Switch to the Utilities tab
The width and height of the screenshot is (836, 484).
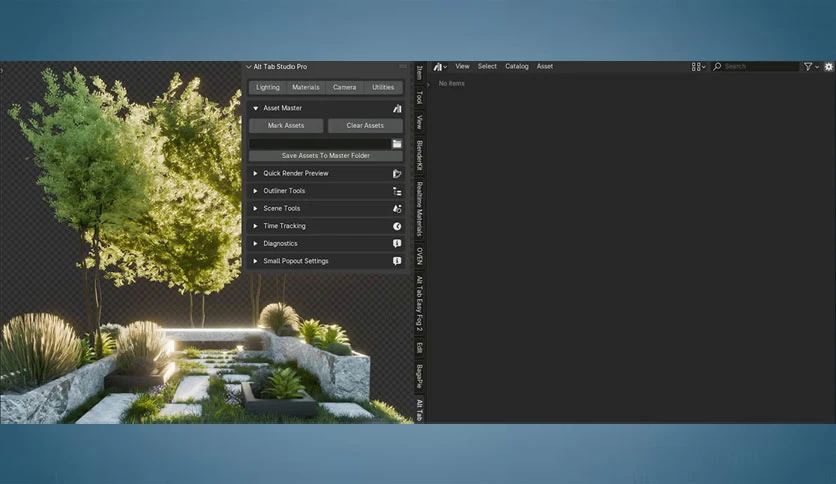pos(383,87)
